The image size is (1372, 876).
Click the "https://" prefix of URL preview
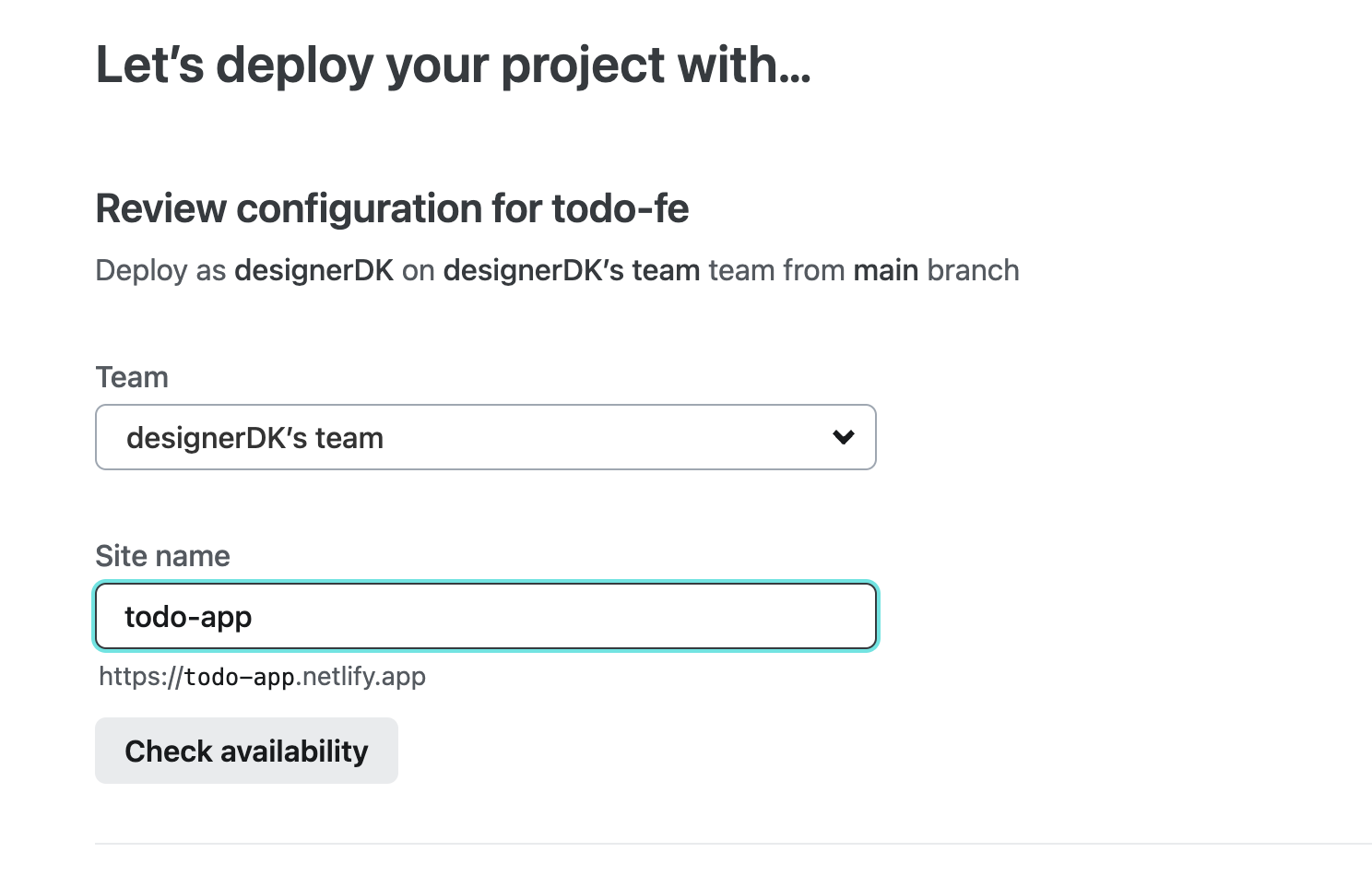click(x=141, y=677)
